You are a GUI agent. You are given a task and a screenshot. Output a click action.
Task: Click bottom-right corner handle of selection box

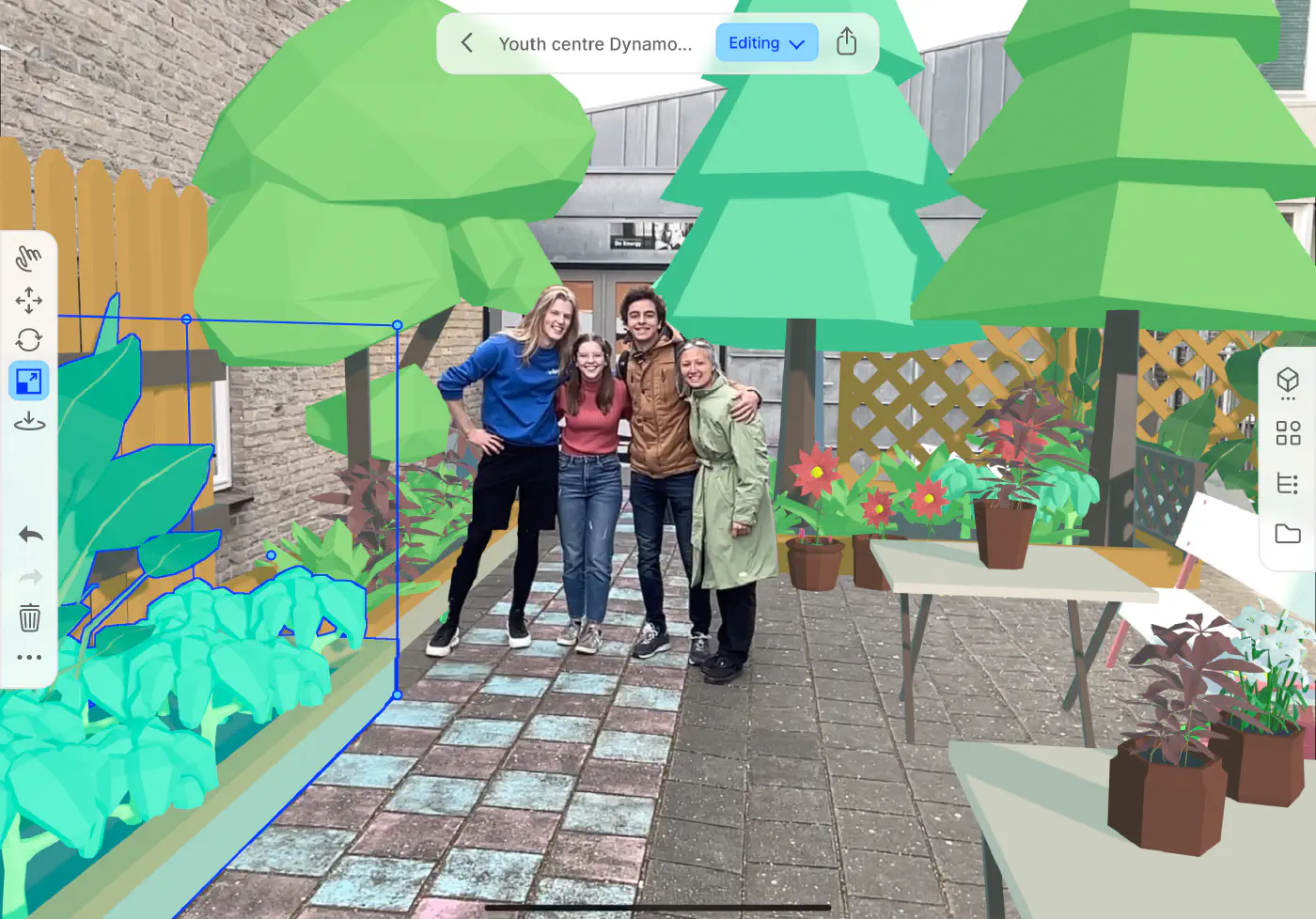coord(398,695)
